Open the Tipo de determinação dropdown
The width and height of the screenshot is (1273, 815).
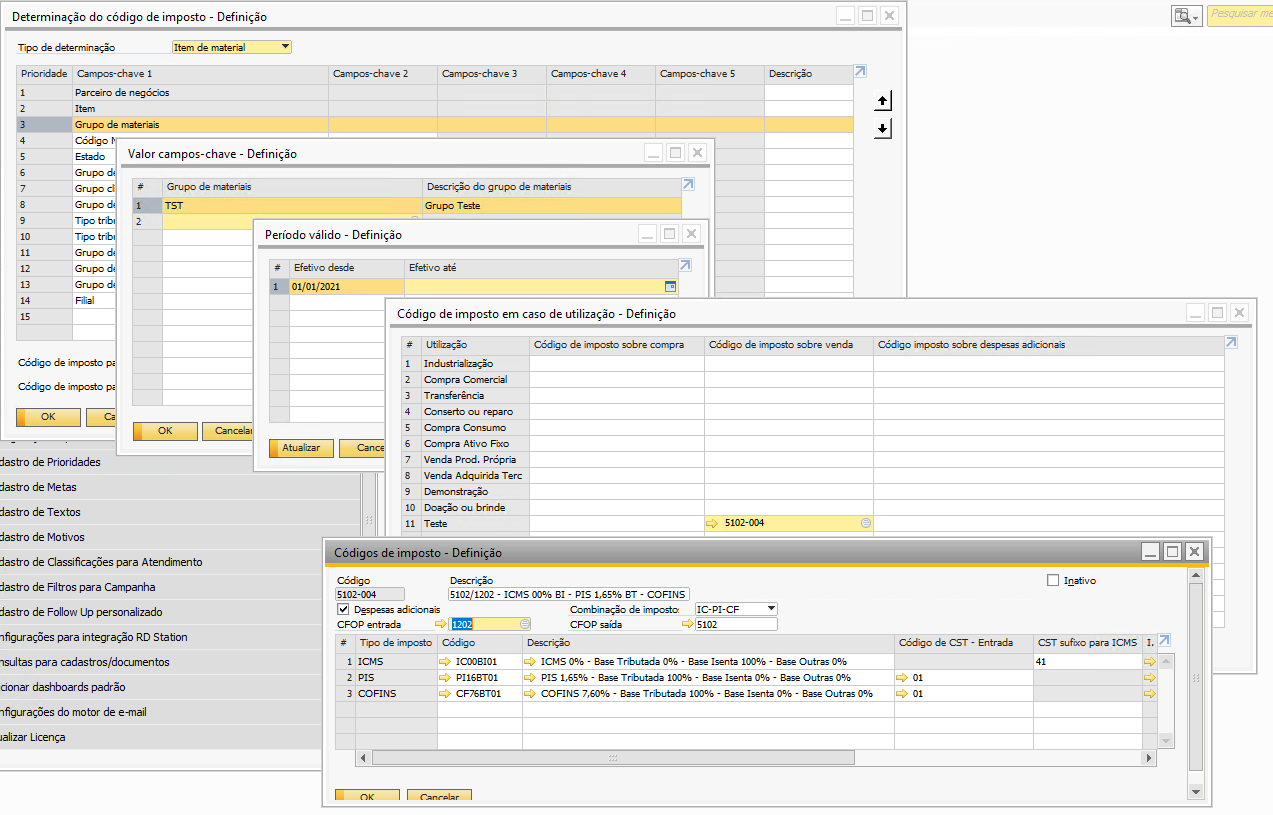pos(285,47)
